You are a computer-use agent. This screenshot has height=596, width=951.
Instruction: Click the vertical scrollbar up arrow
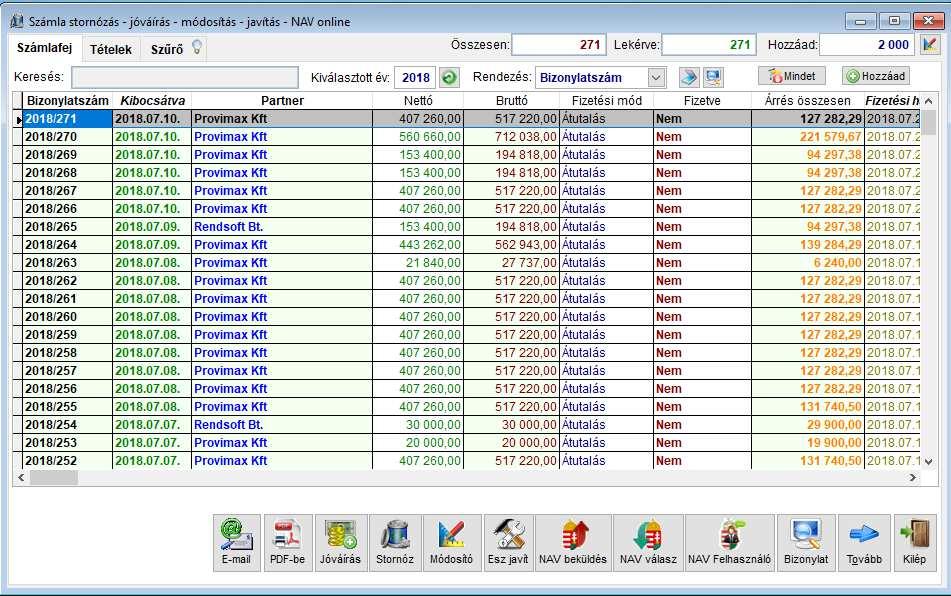(x=928, y=101)
